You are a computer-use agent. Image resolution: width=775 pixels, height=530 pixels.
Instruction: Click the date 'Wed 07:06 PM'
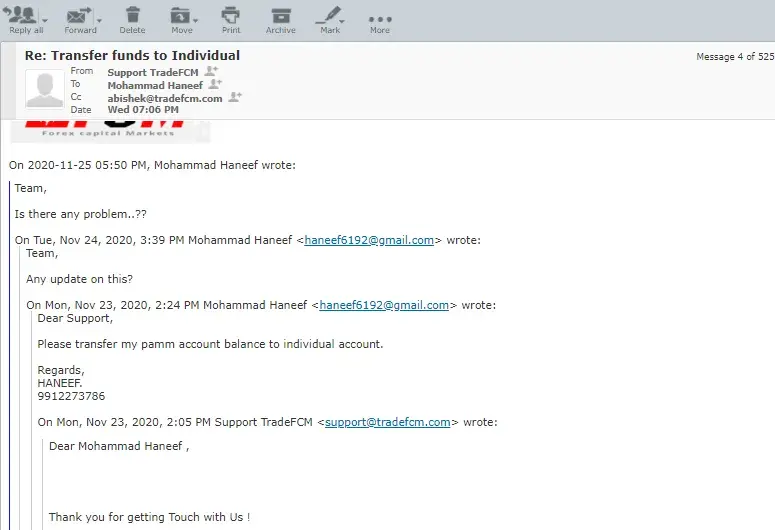click(x=143, y=110)
